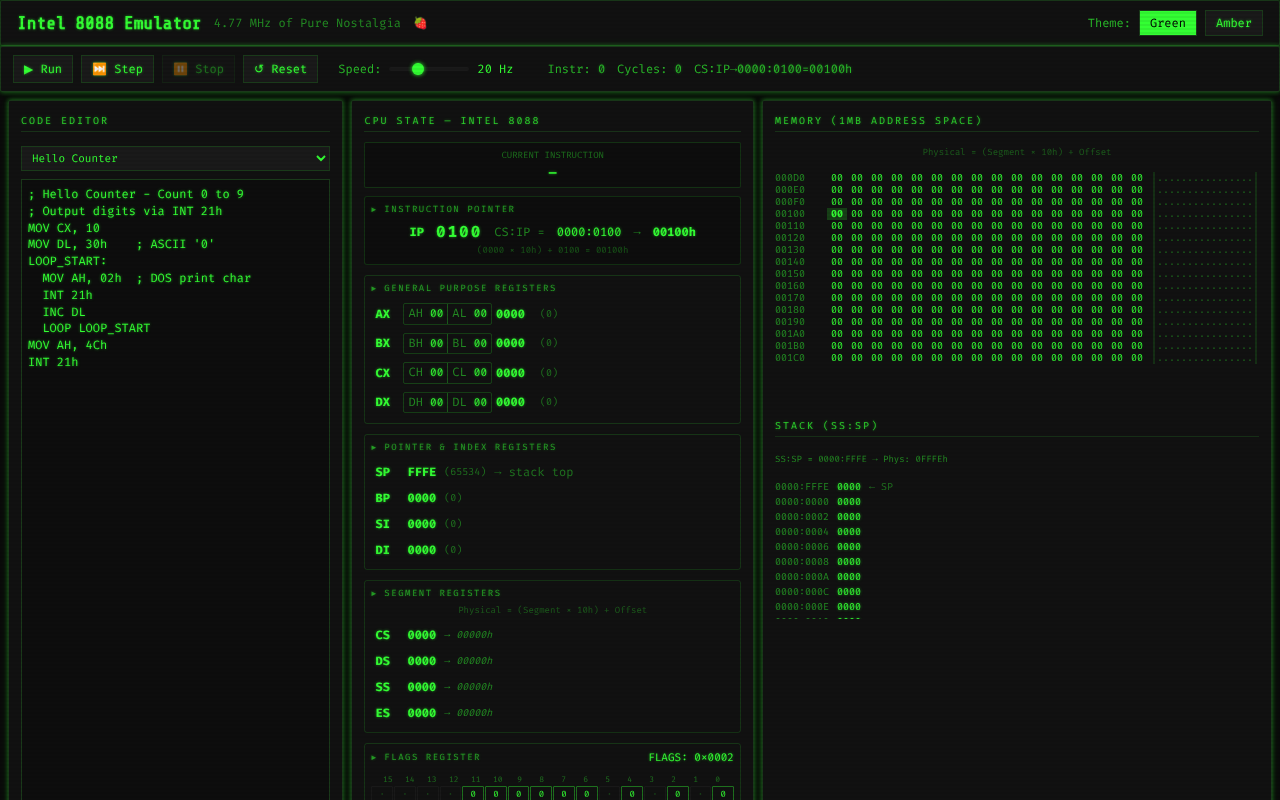Run the program
1280x800 pixels.
43,69
